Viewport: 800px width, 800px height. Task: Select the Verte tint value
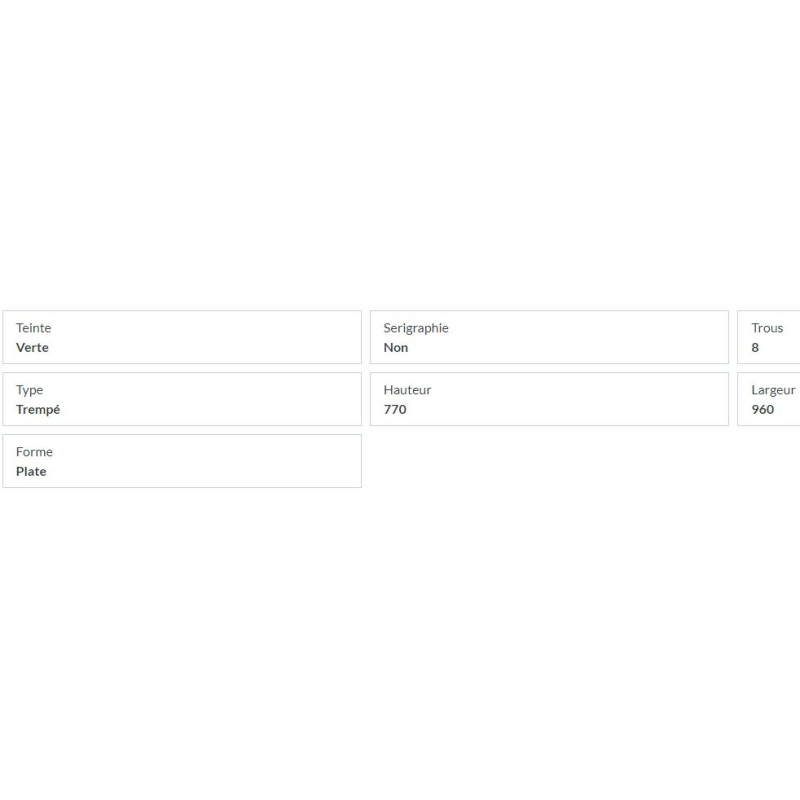(x=32, y=347)
